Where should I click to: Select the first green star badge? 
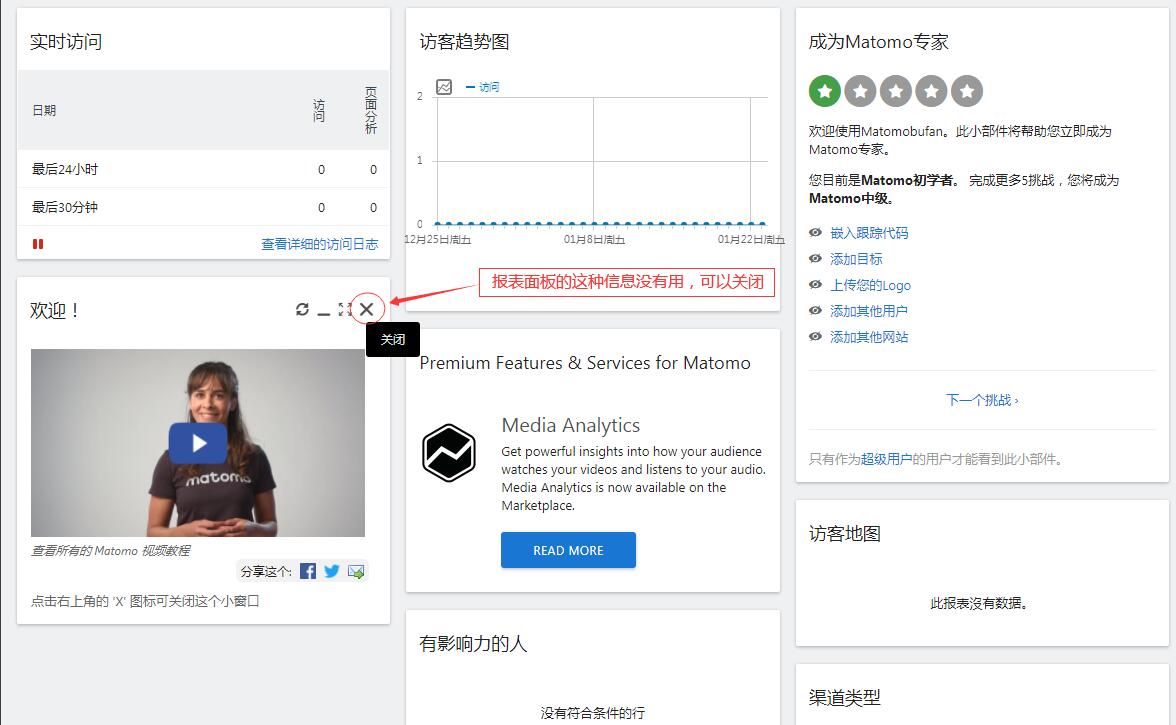click(x=824, y=91)
